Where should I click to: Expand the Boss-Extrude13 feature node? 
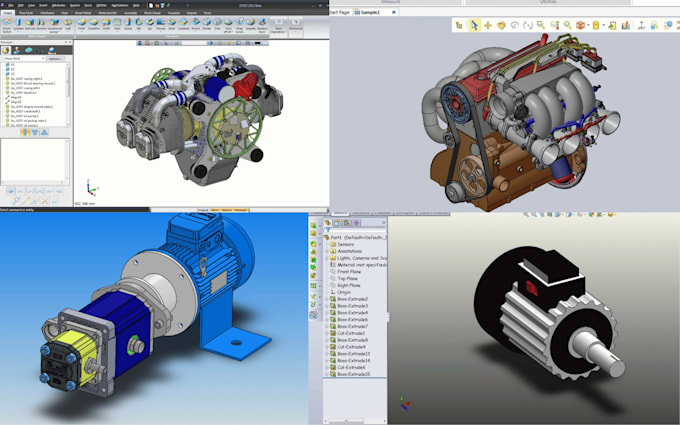coord(327,353)
